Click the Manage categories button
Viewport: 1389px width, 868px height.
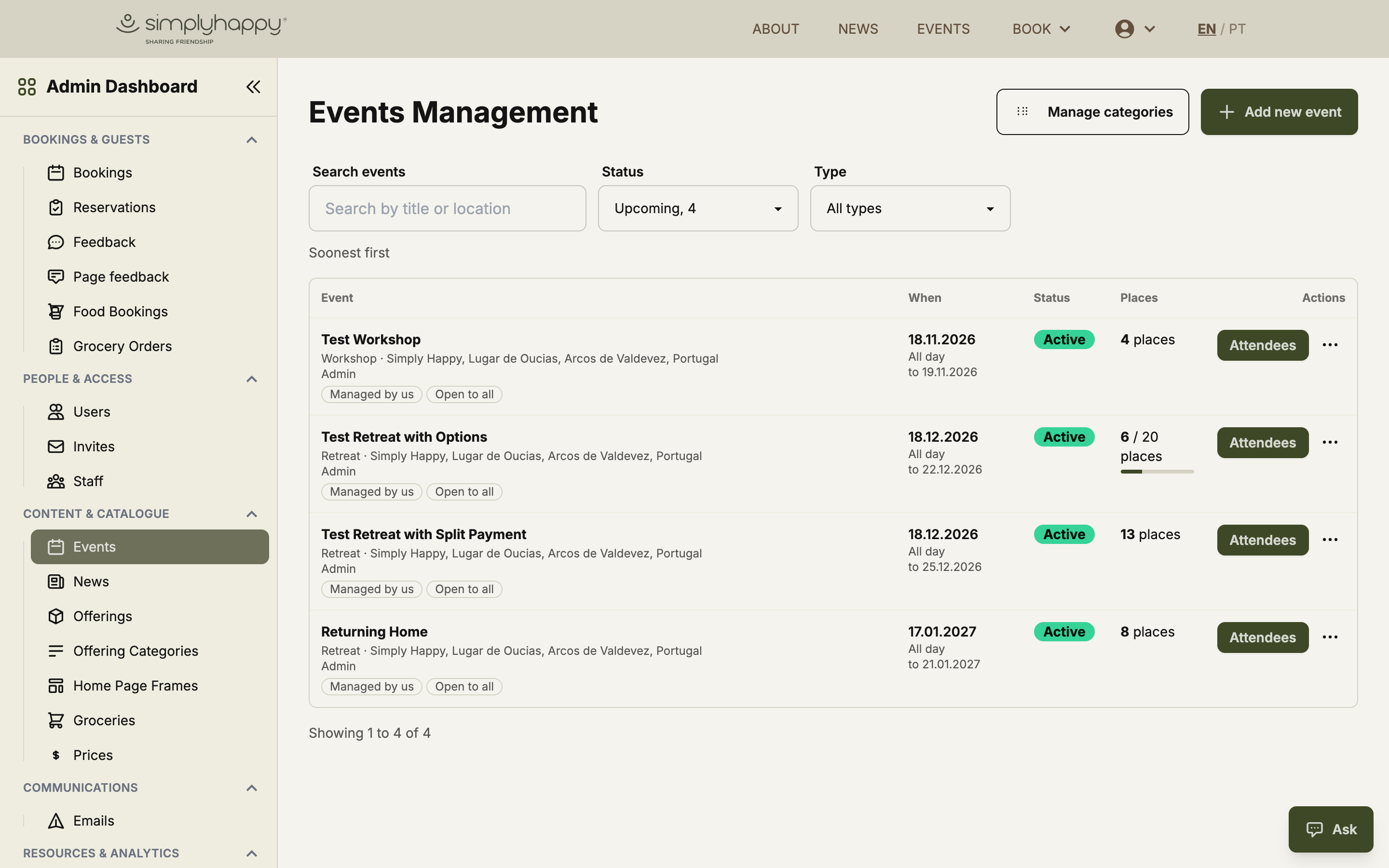coord(1092,112)
